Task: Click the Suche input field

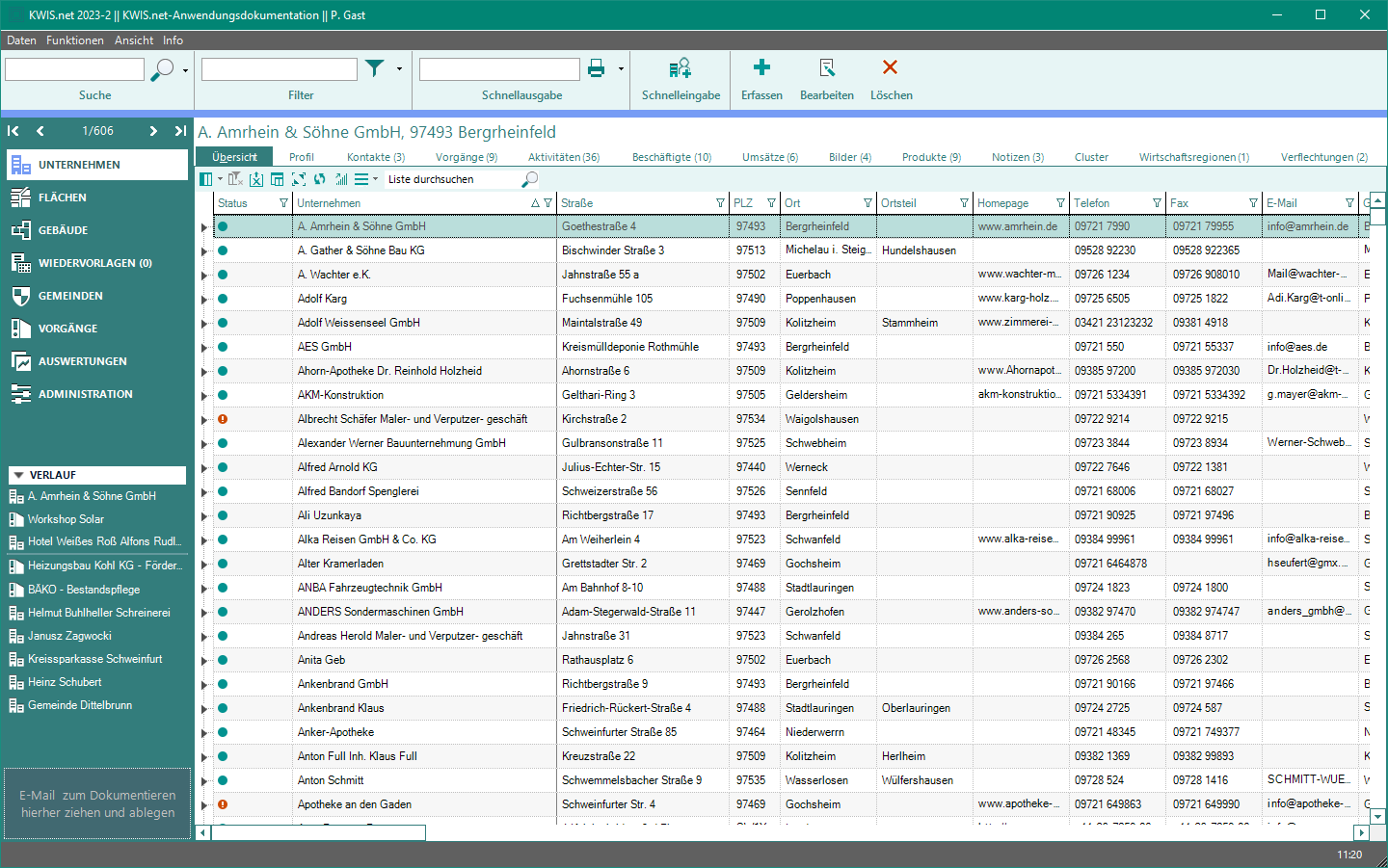Action: [74, 69]
